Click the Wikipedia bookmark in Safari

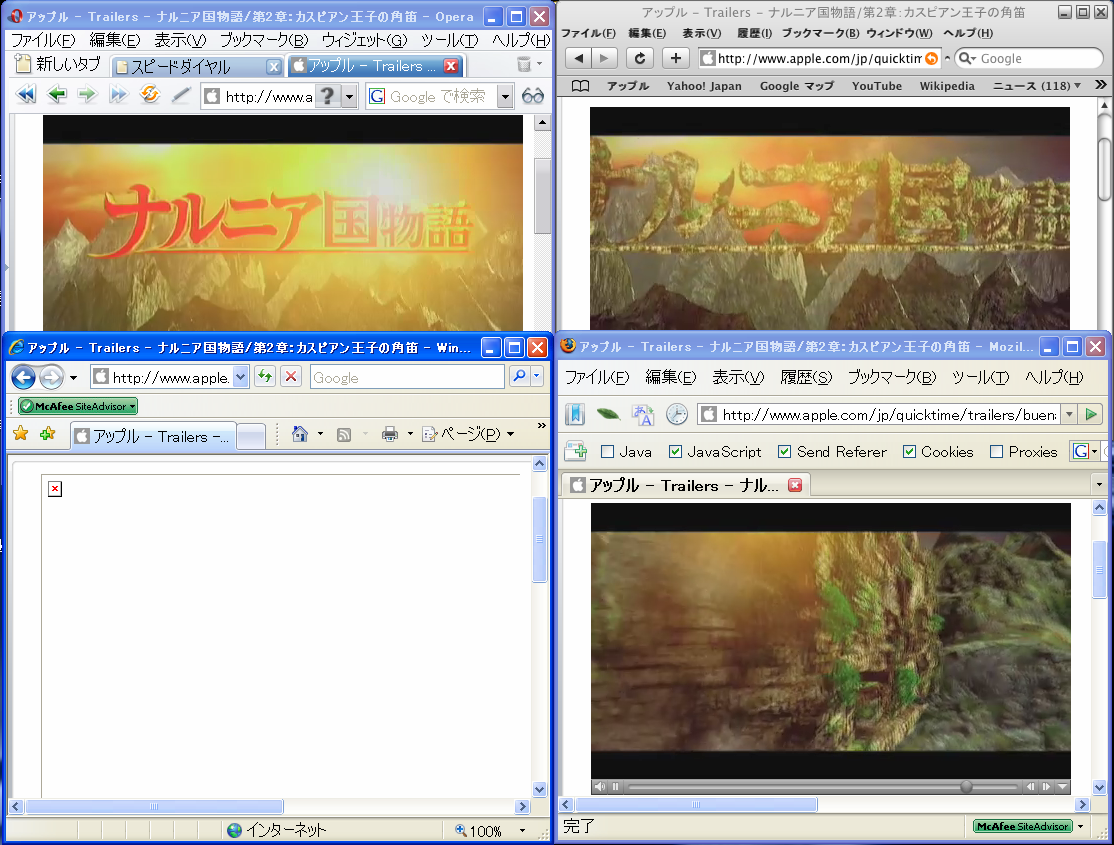pos(947,86)
